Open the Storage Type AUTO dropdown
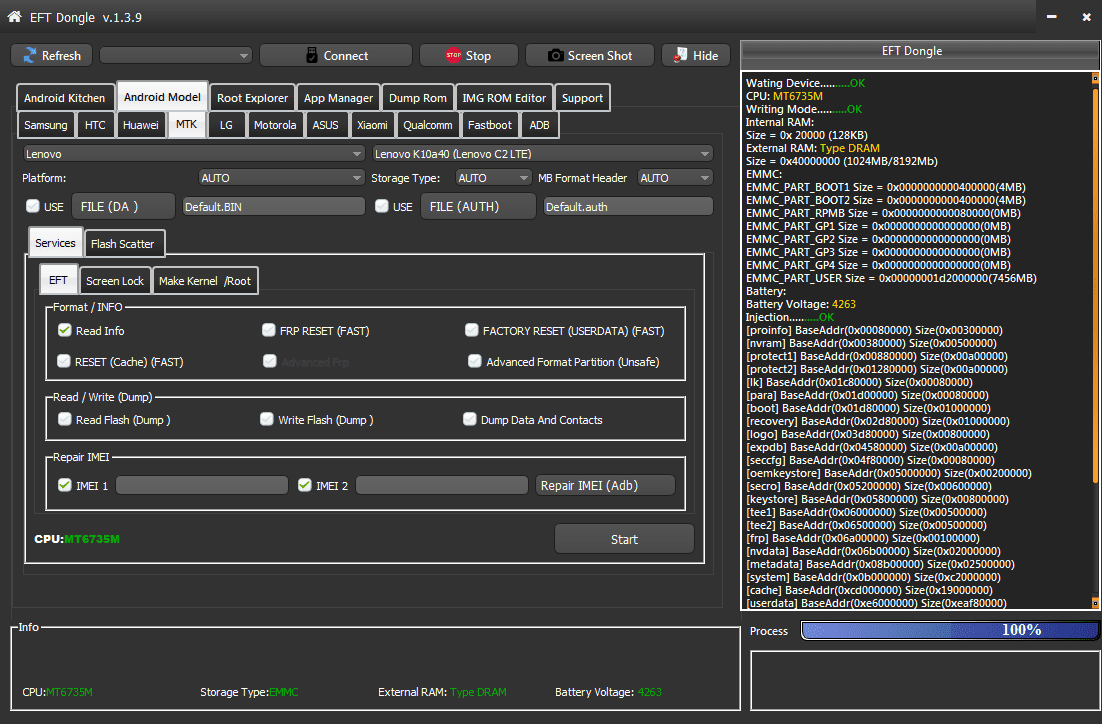The width and height of the screenshot is (1102, 724). point(493,178)
